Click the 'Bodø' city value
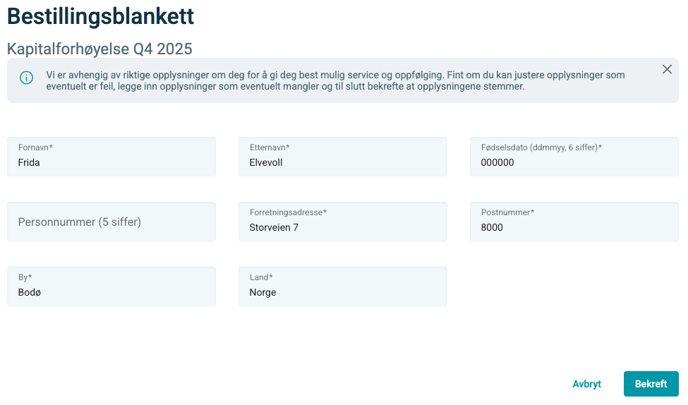The image size is (688, 405). 30,293
